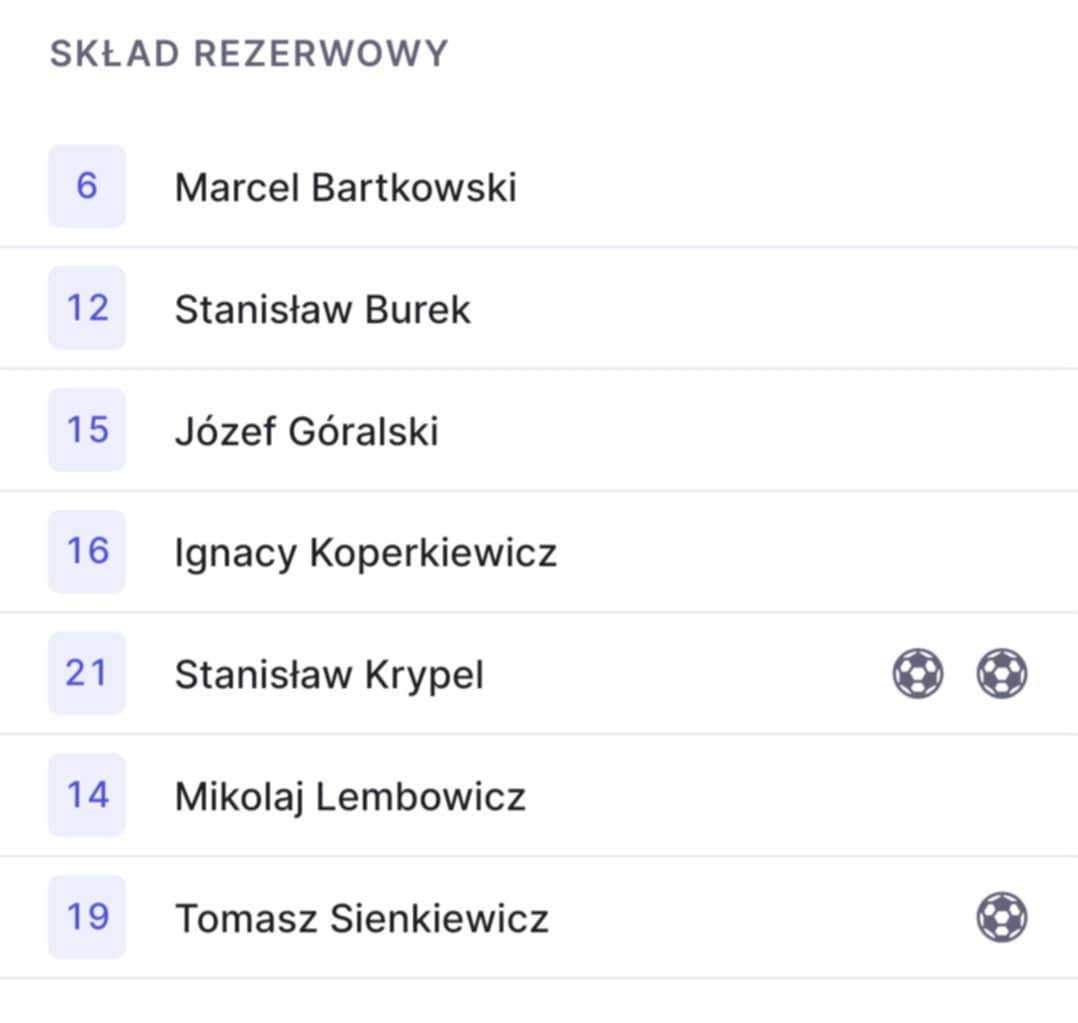Select jersey number 12 badge
Screen dimensions: 1078x1023
click(87, 308)
